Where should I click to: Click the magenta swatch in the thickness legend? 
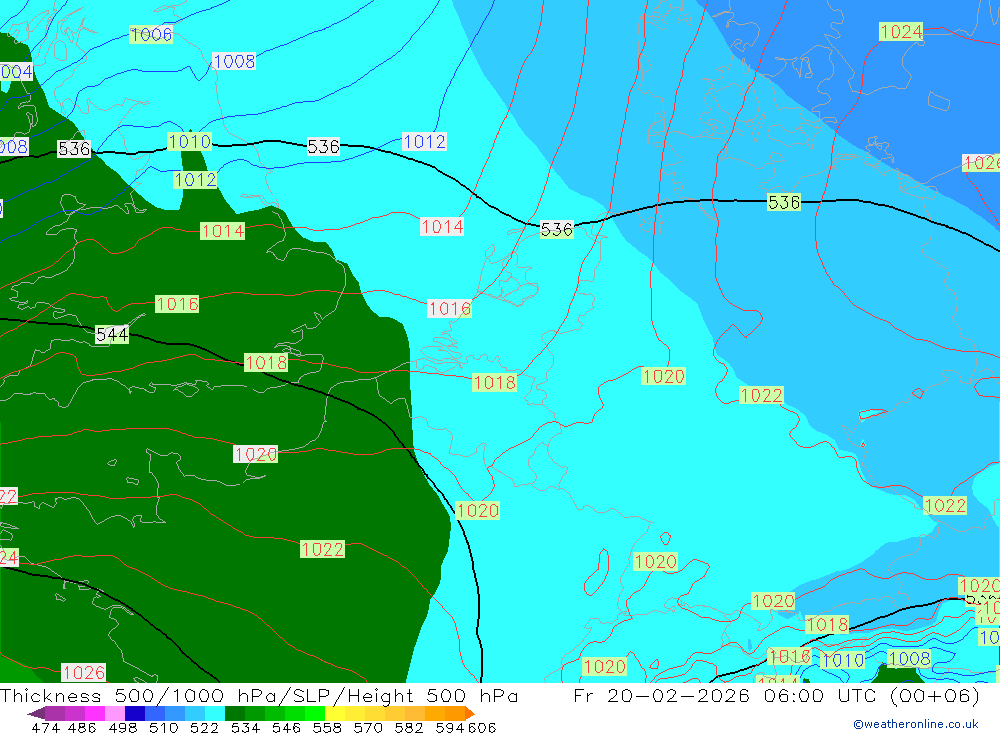tap(94, 713)
